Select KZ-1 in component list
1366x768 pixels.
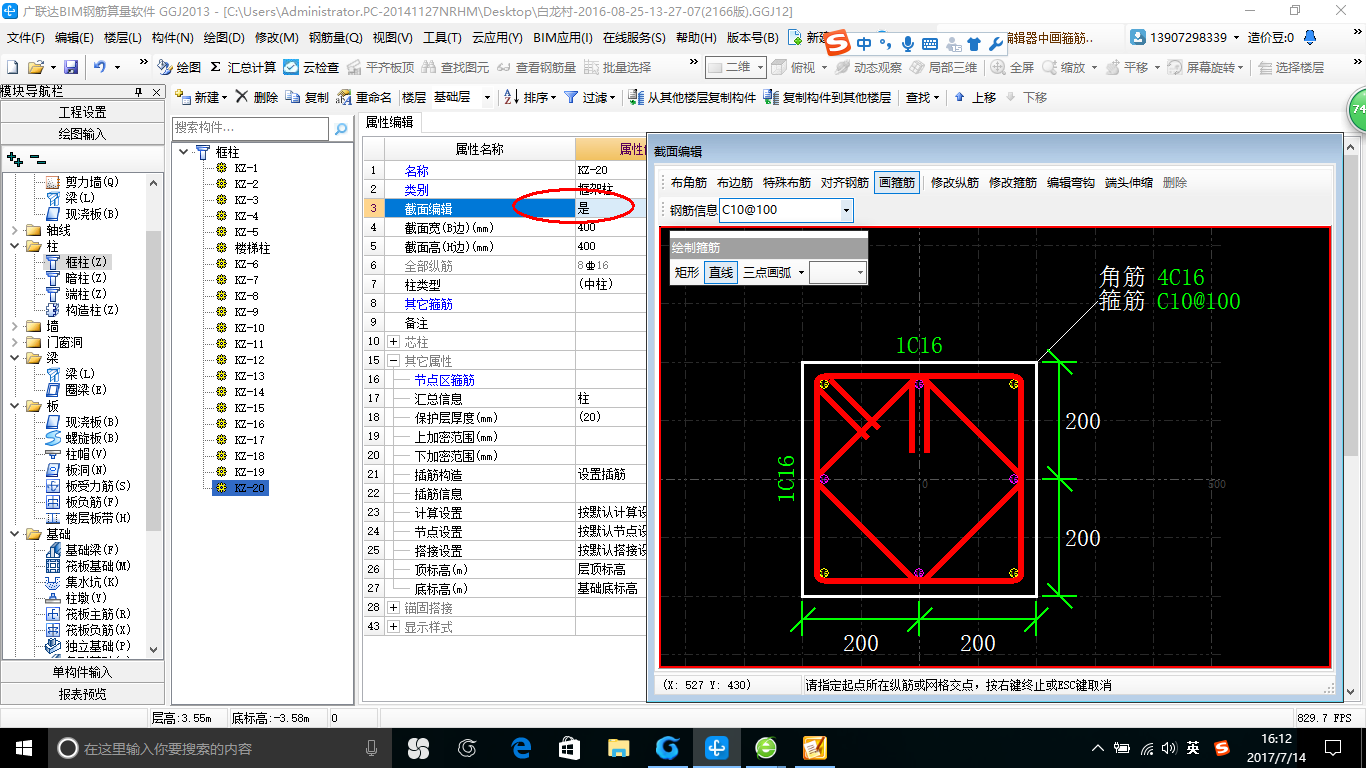click(246, 168)
